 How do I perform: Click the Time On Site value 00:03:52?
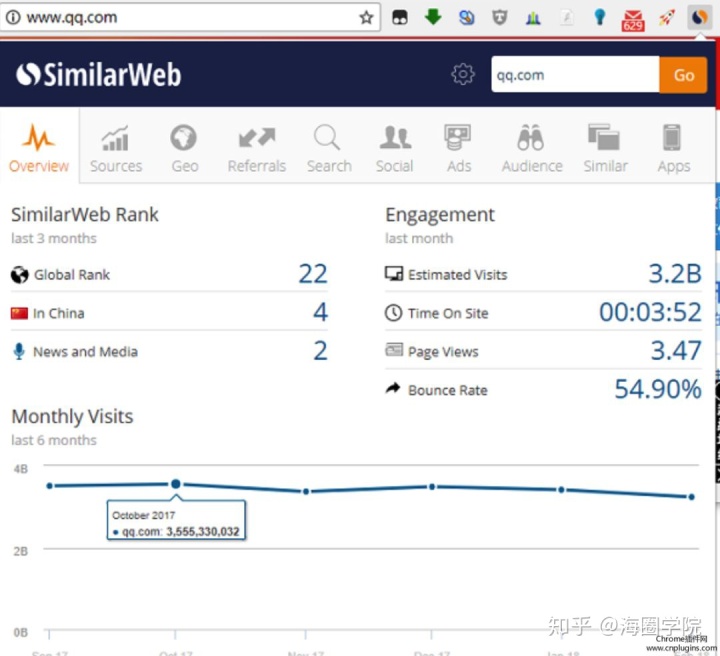pyautogui.click(x=650, y=312)
